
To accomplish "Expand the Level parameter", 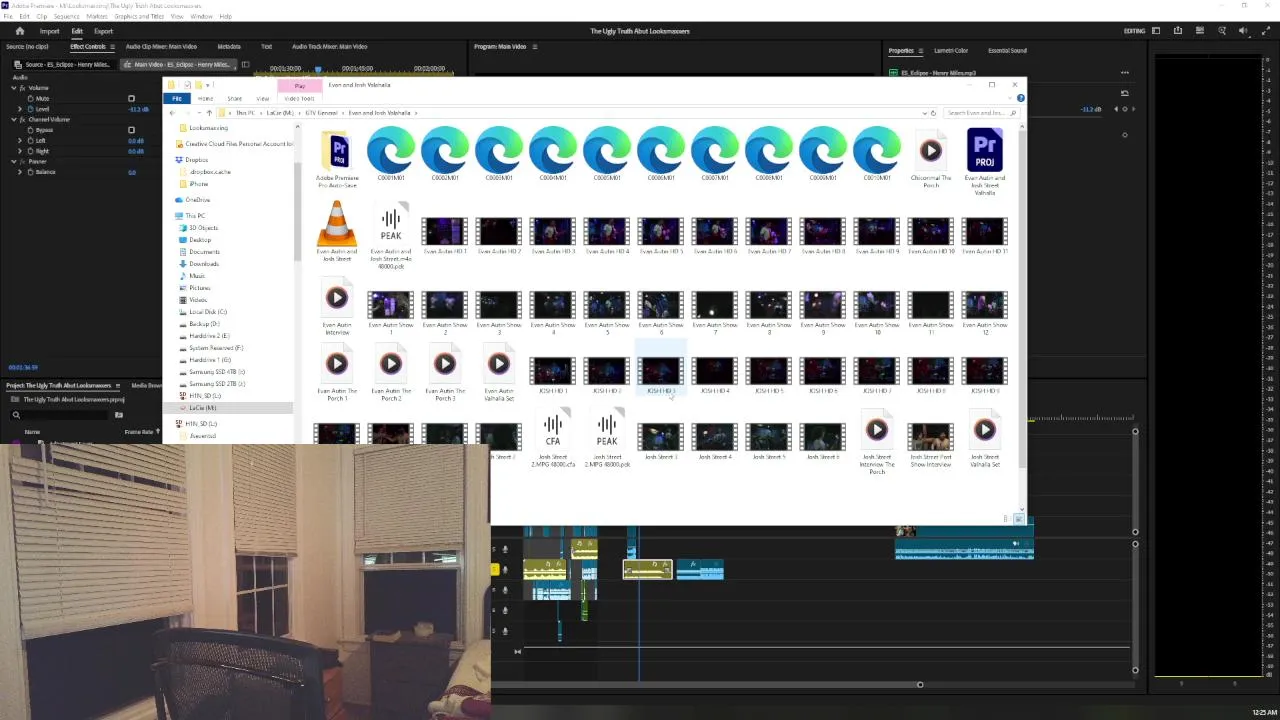I will click(20, 109).
